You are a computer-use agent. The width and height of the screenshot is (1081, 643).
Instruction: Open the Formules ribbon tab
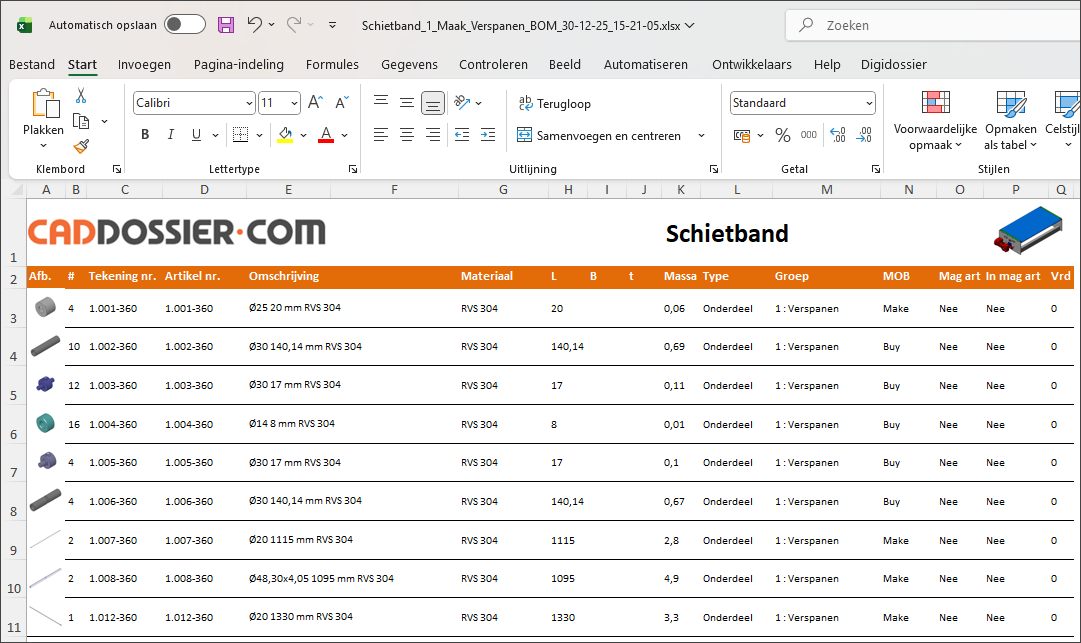pyautogui.click(x=332, y=65)
